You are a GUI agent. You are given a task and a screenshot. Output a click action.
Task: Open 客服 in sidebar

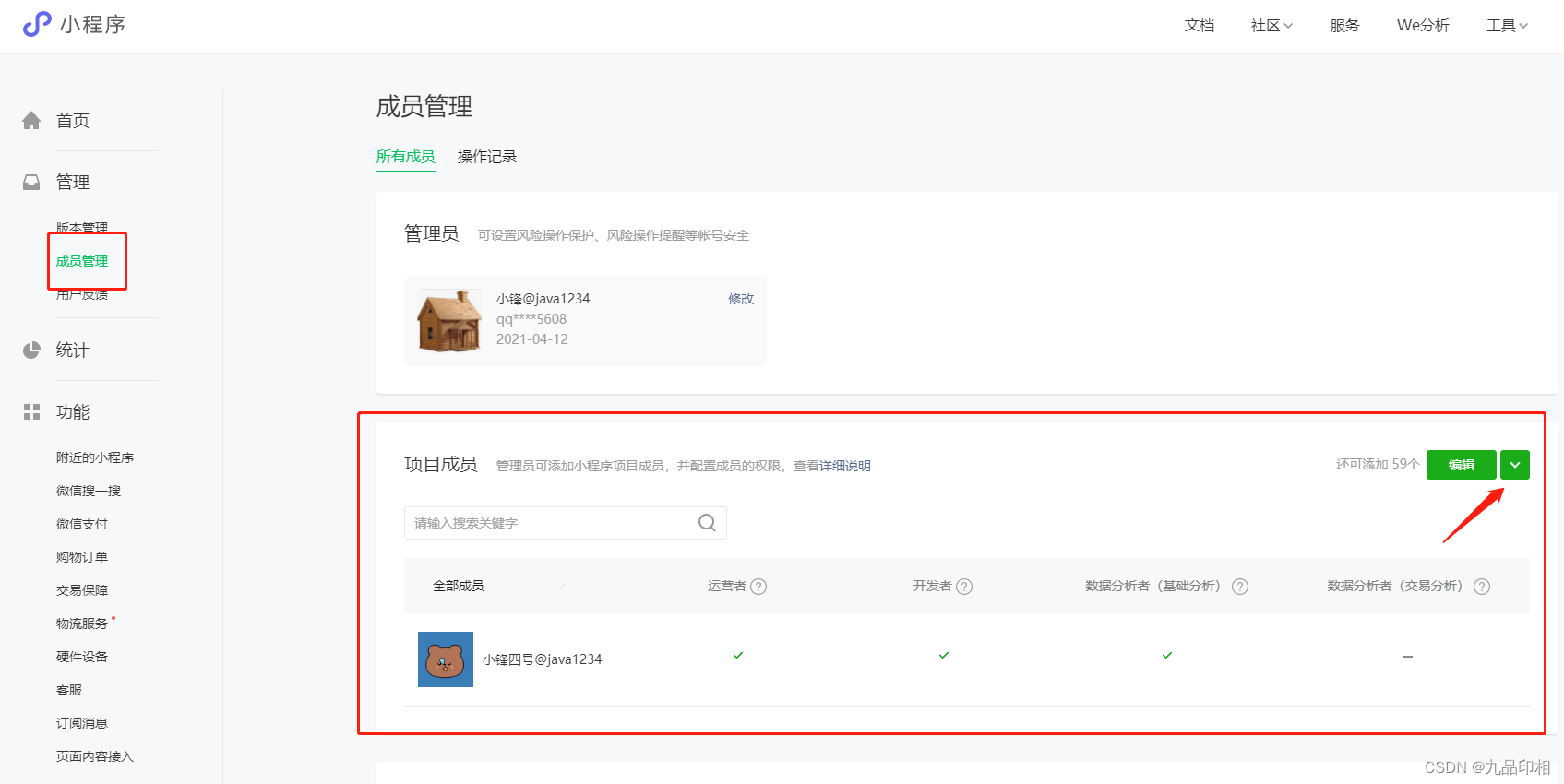(69, 690)
